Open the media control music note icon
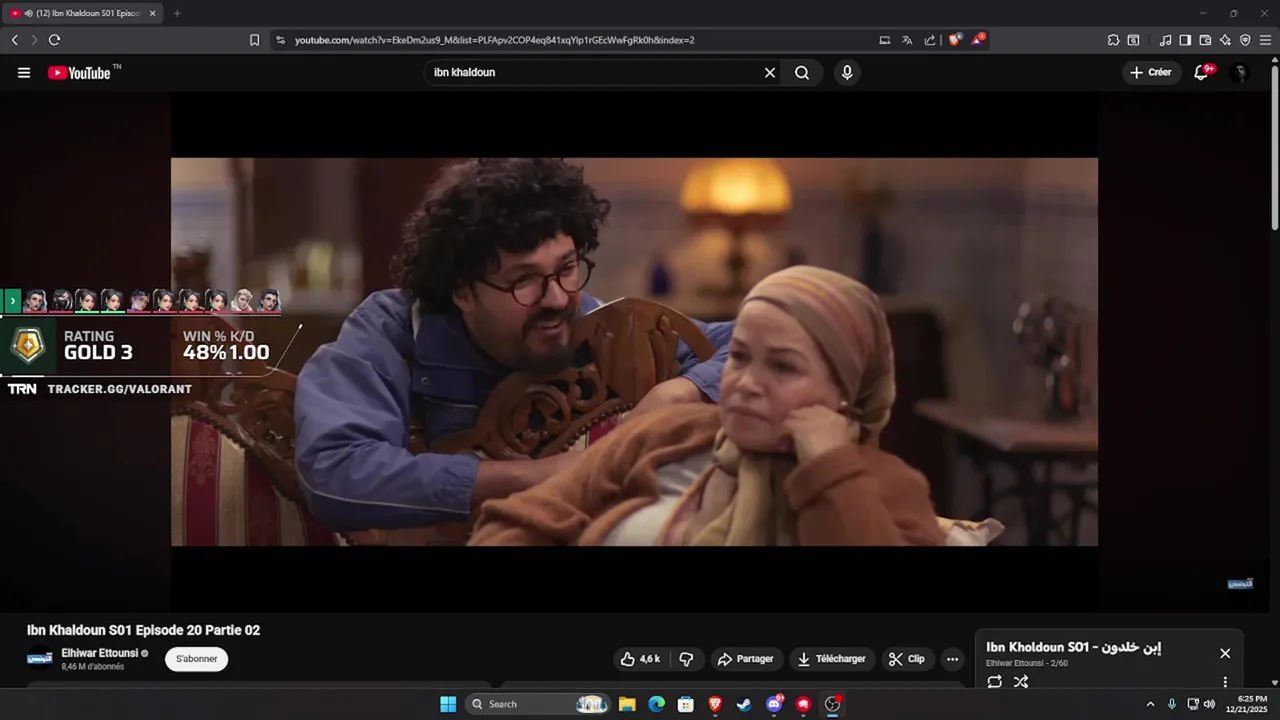This screenshot has height=720, width=1280. point(1165,40)
